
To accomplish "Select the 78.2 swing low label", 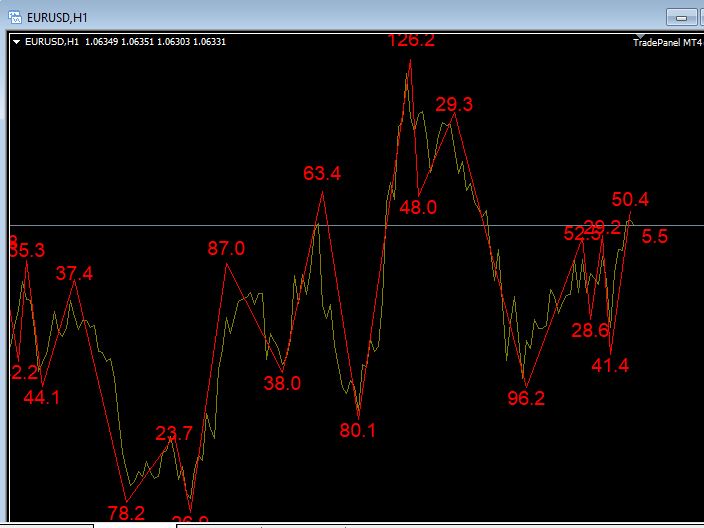I will (x=126, y=513).
